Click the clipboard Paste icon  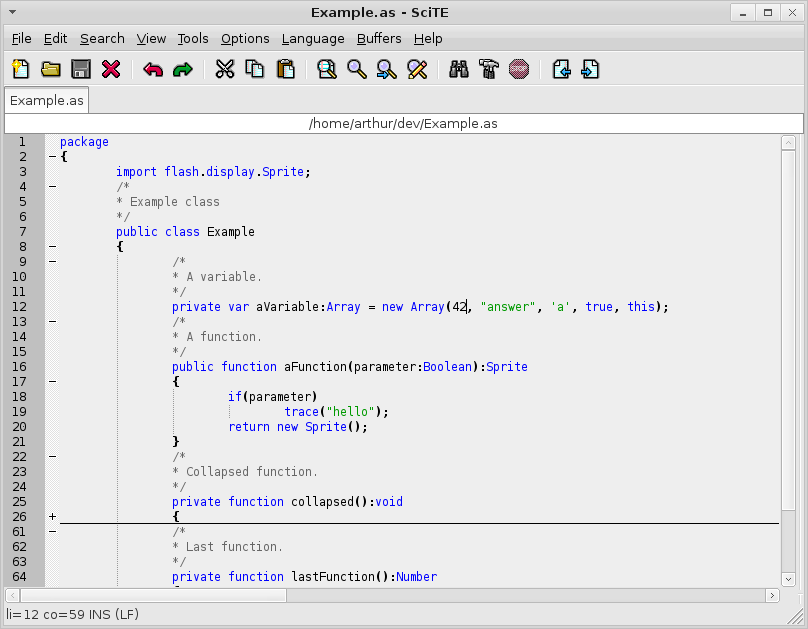pos(286,69)
